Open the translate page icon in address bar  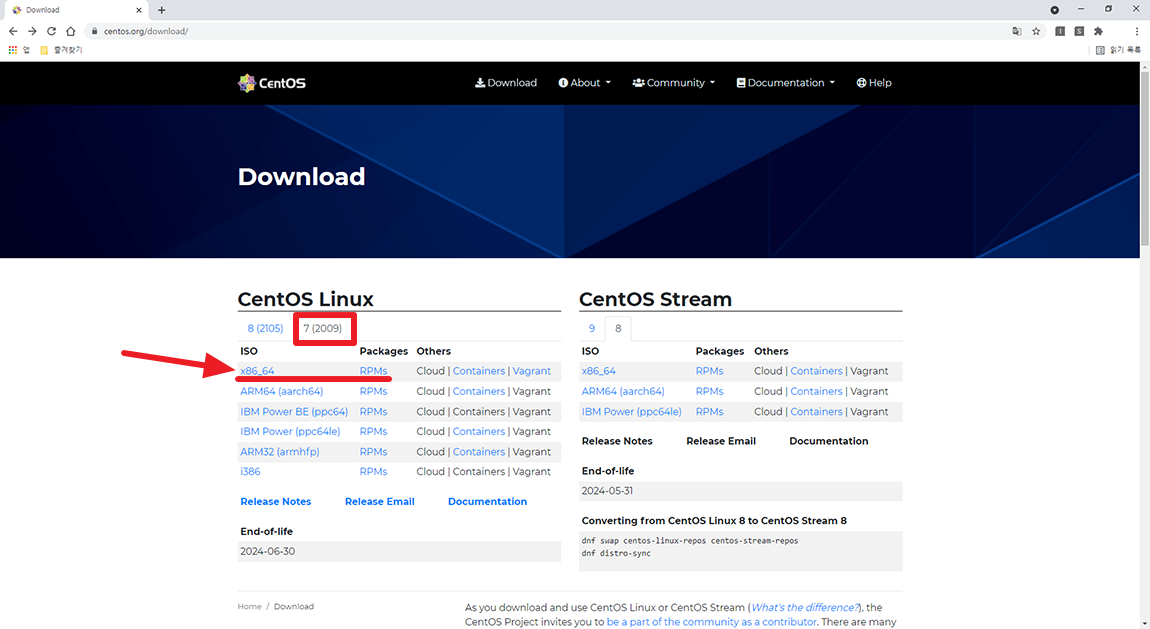click(x=1017, y=32)
